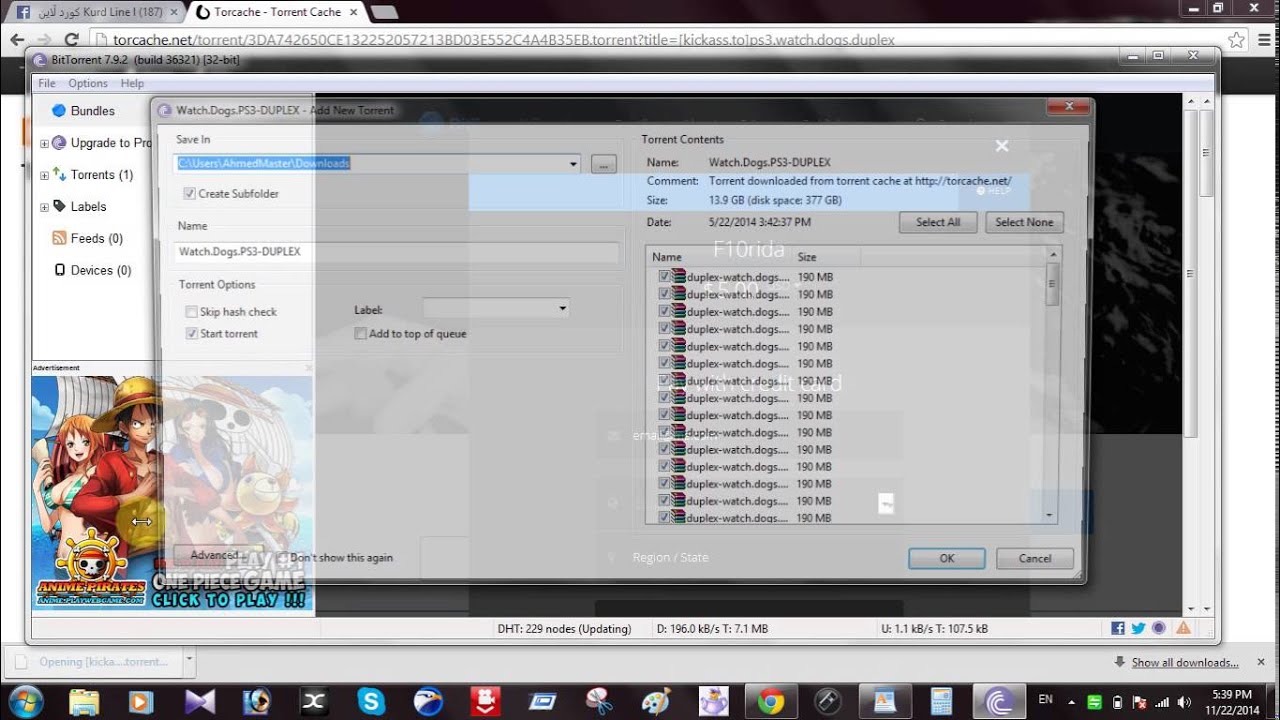Bookmark the page with the star icon
The width and height of the screenshot is (1280, 720).
point(1236,40)
